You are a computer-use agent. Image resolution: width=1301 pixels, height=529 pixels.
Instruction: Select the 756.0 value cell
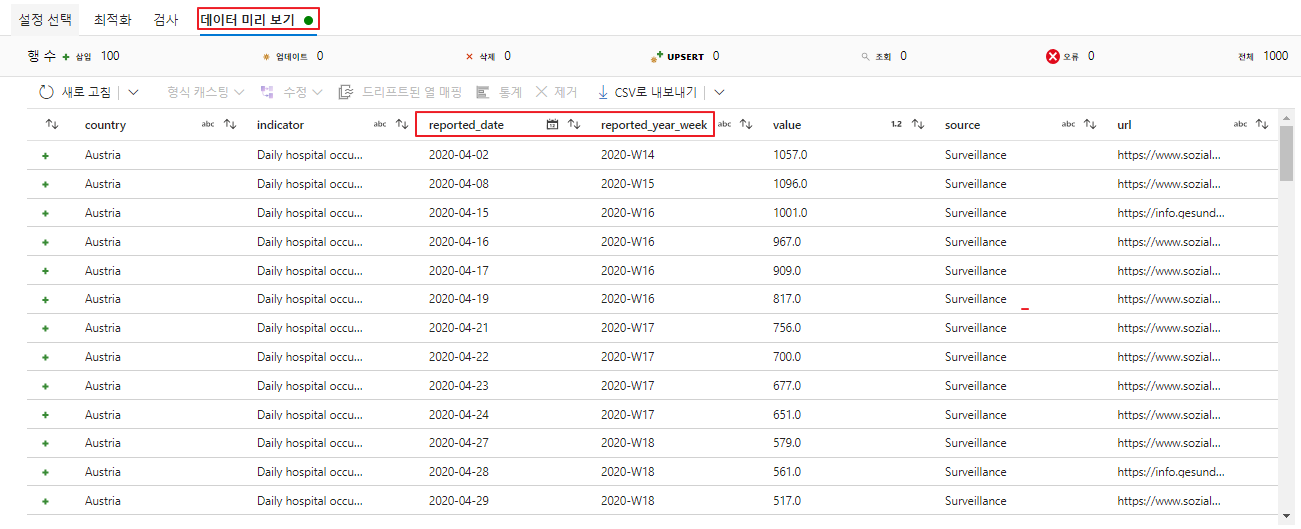(787, 328)
